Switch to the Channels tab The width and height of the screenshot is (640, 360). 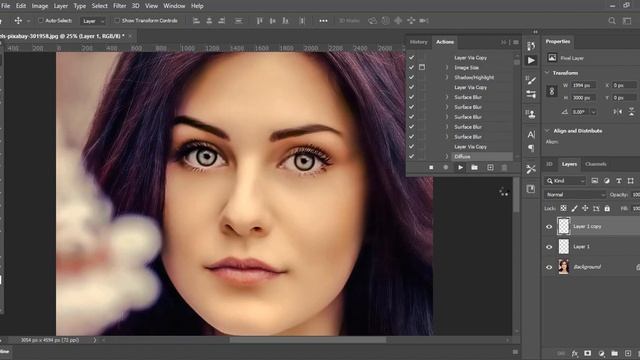coord(596,164)
